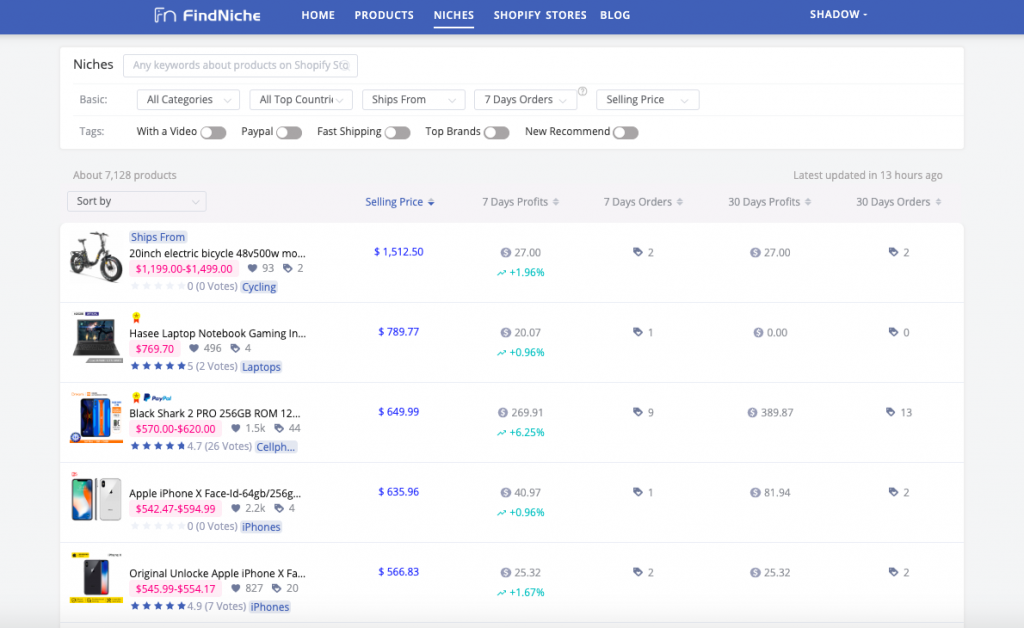
Task: Click the PayPal icon on Black Shark row
Action: pos(157,398)
